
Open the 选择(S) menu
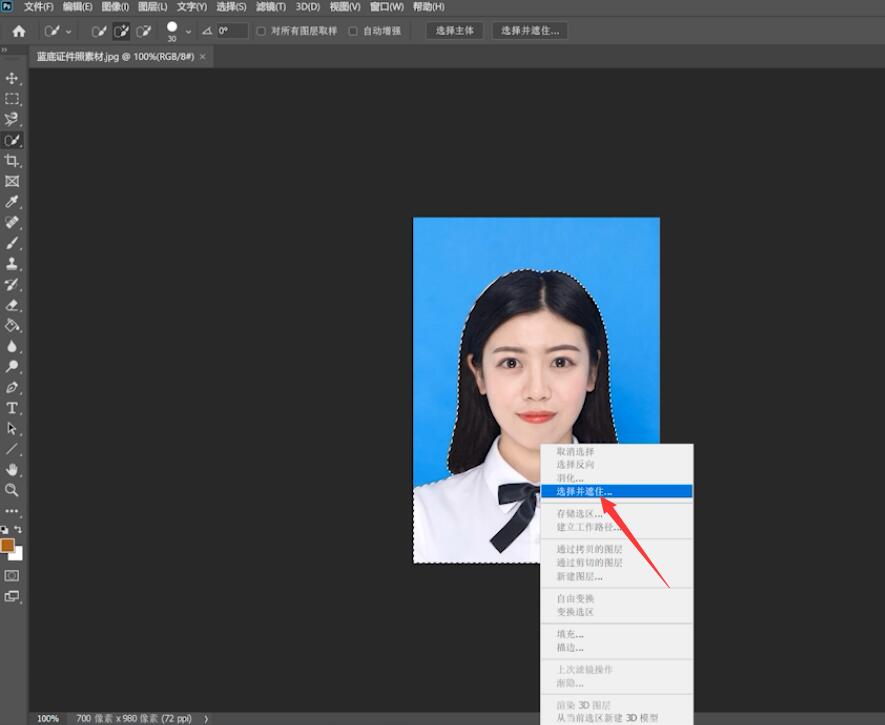[231, 7]
